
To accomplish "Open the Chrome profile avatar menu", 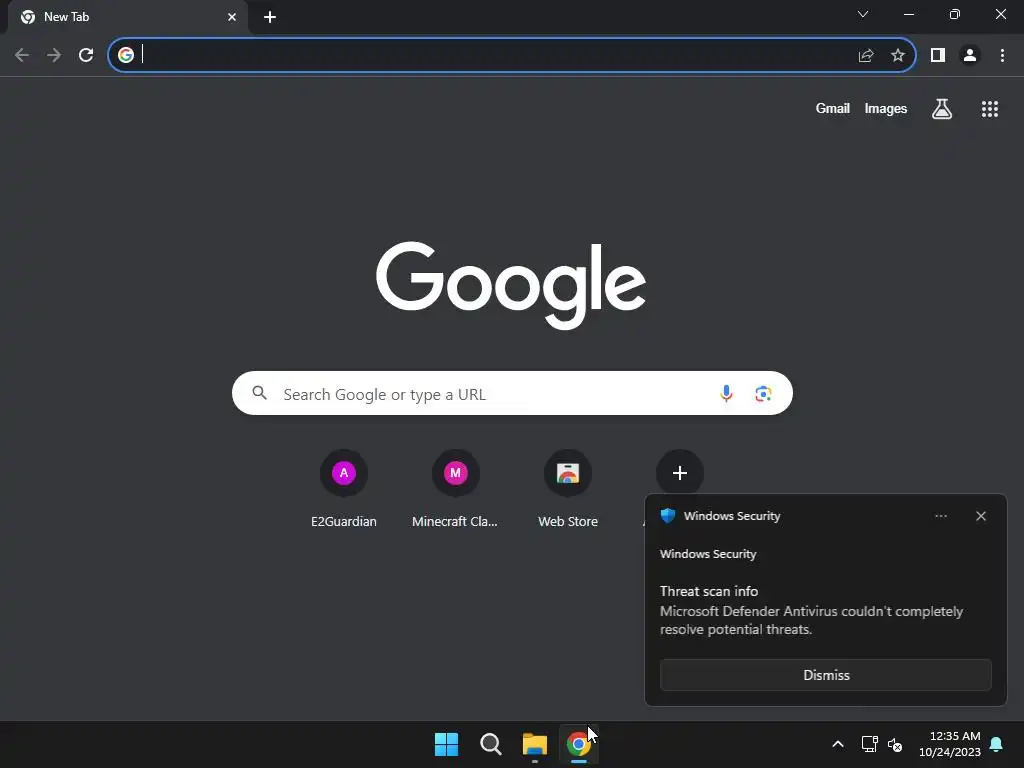I will [970, 56].
